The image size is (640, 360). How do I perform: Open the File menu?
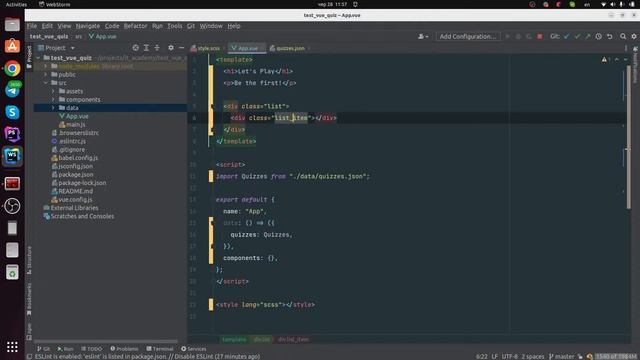(x=32, y=26)
